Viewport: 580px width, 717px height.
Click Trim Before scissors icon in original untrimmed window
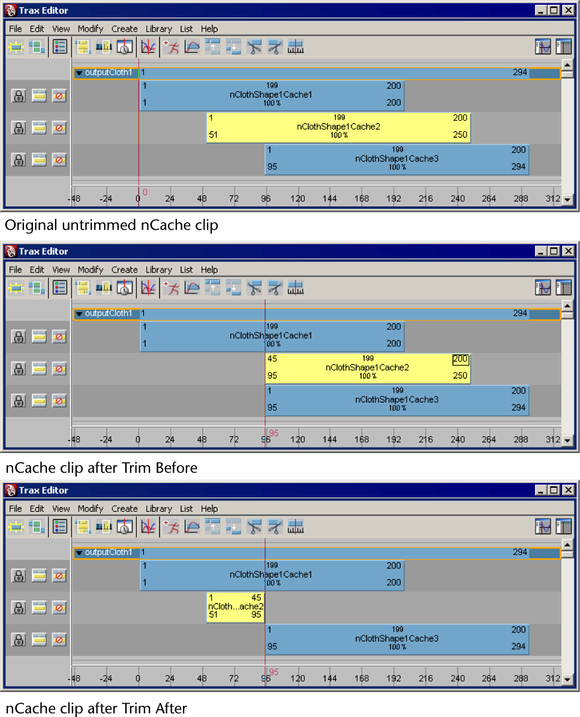(254, 47)
